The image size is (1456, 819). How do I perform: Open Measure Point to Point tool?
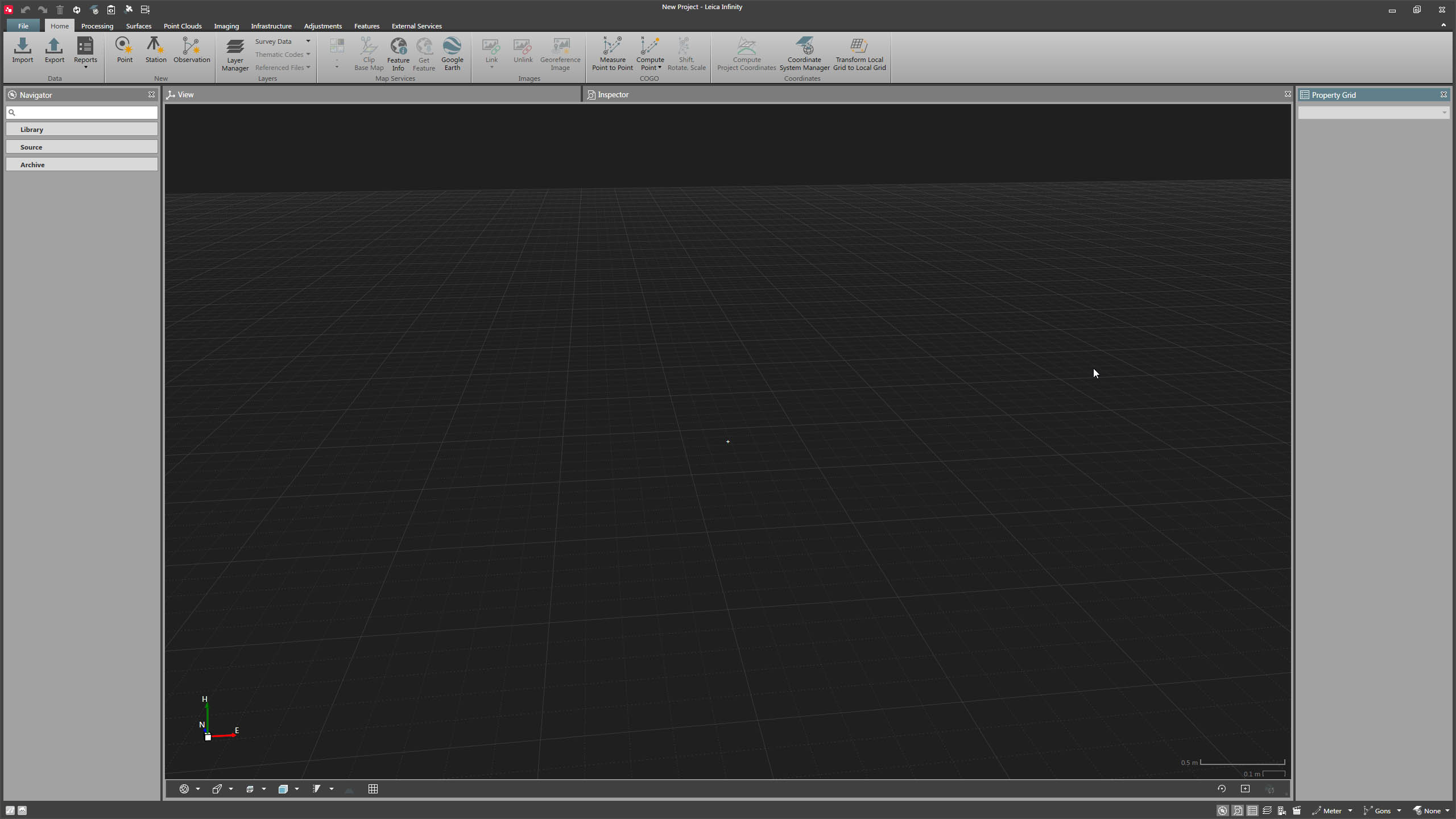point(612,53)
